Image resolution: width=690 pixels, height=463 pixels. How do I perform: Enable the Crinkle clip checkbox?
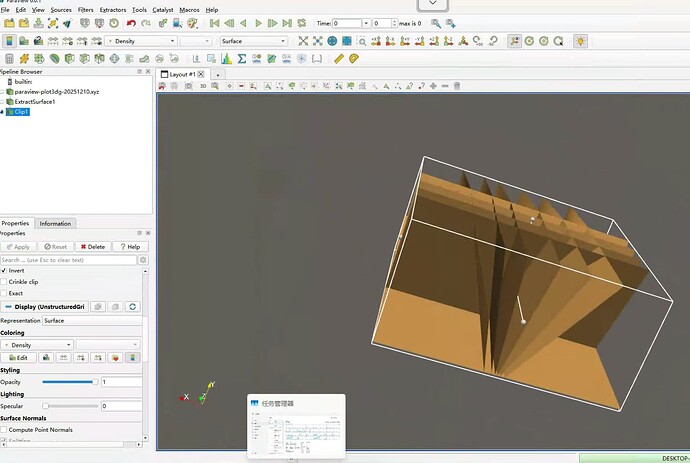pyautogui.click(x=4, y=282)
